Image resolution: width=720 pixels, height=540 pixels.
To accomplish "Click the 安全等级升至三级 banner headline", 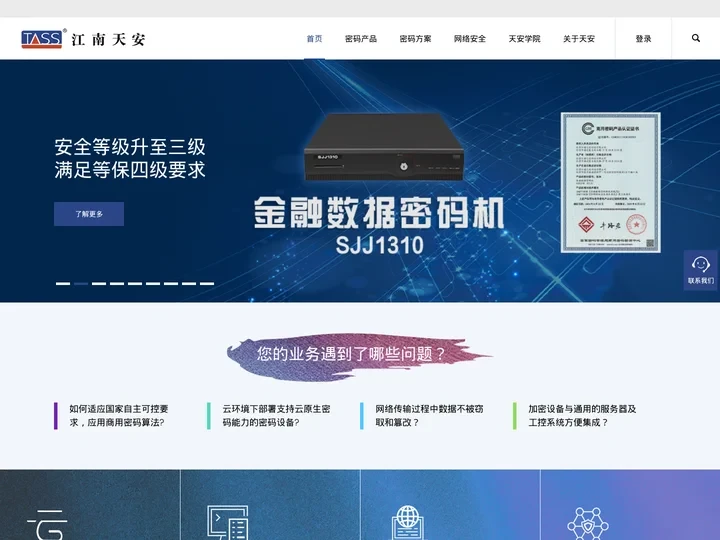I will coord(130,147).
